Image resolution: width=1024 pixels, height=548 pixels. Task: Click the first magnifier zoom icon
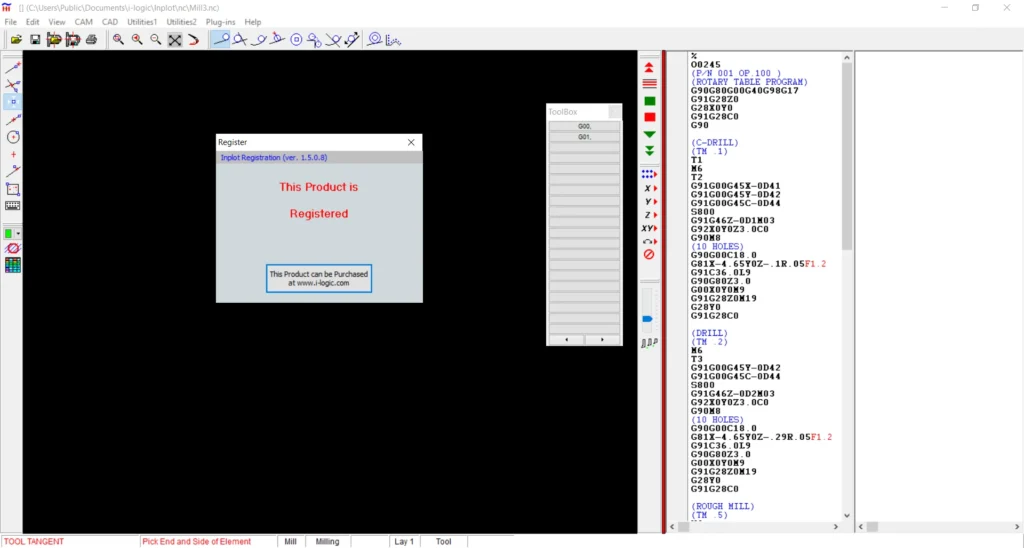[x=118, y=40]
